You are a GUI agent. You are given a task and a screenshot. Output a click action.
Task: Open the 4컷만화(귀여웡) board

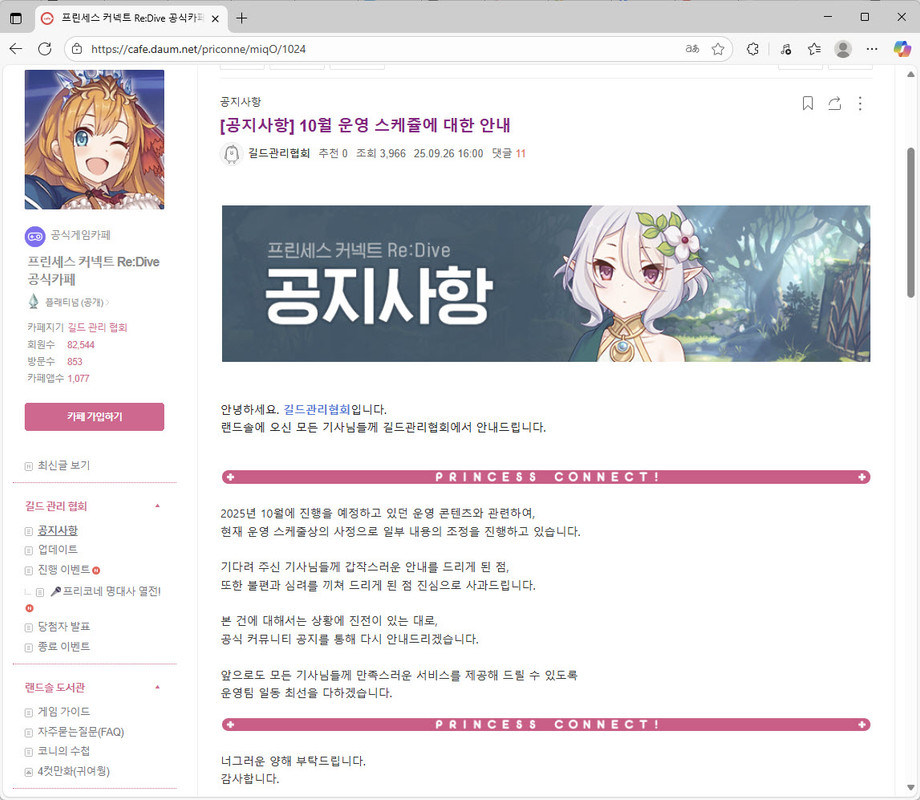[73, 771]
